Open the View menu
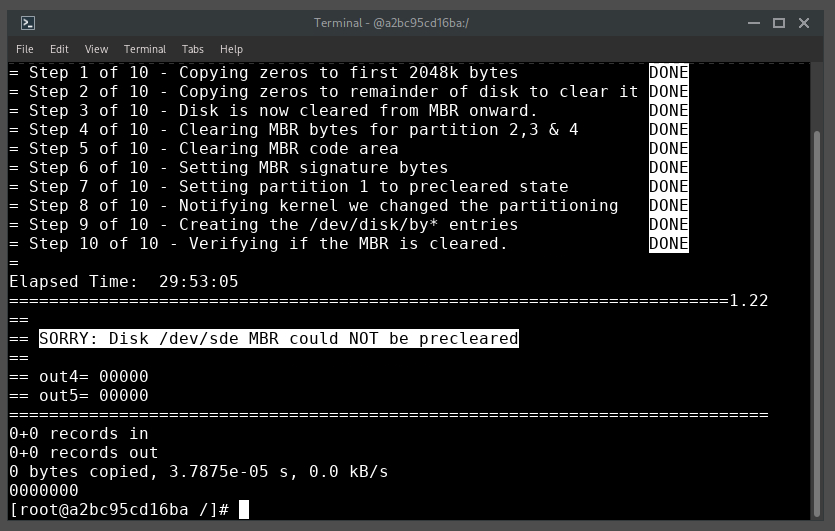The image size is (835, 531). tap(96, 49)
